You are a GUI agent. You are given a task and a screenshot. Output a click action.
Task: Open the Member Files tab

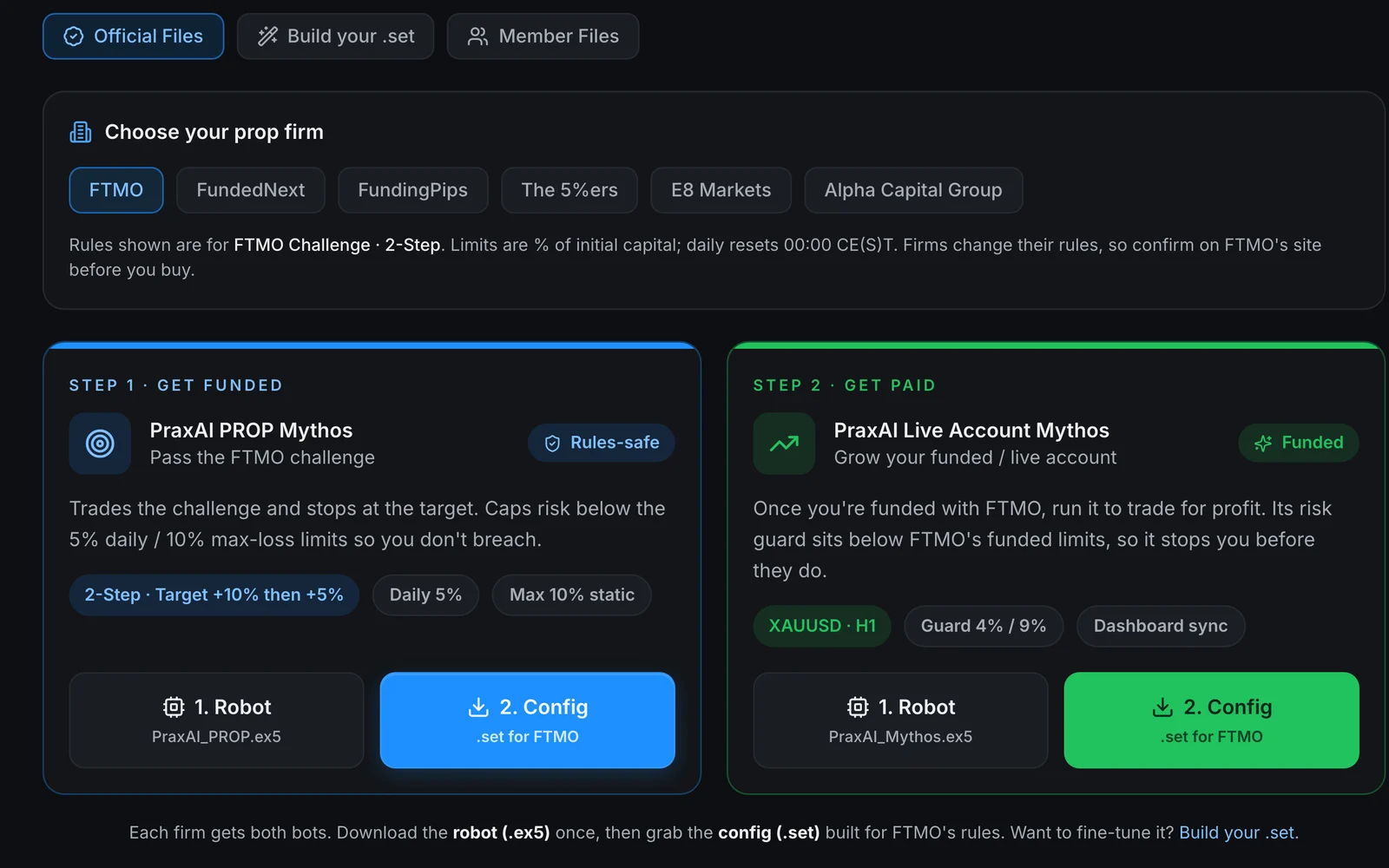[543, 36]
